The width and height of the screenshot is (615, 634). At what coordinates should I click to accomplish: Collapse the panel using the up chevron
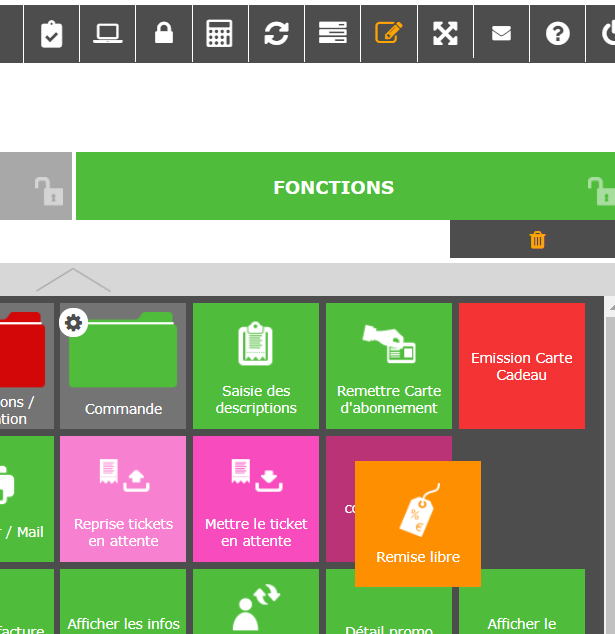[x=73, y=279]
